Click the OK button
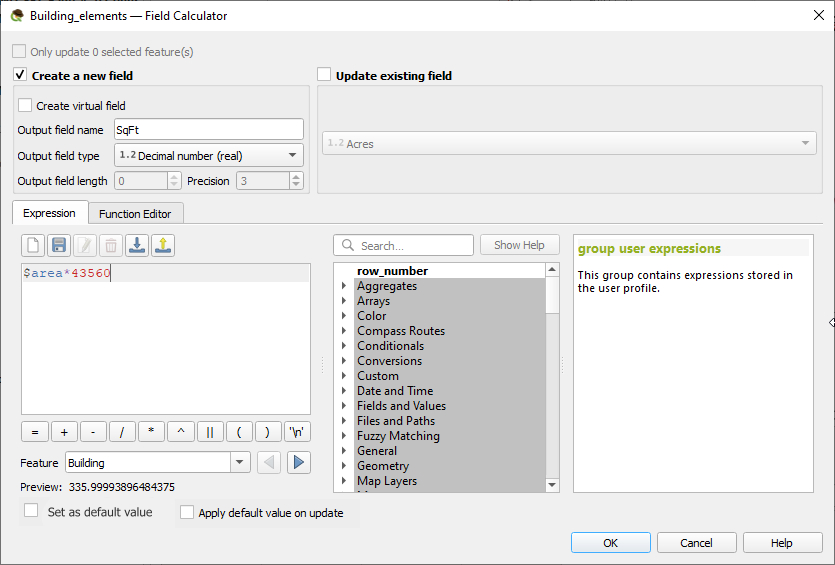The height and width of the screenshot is (565, 835). pyautogui.click(x=610, y=543)
